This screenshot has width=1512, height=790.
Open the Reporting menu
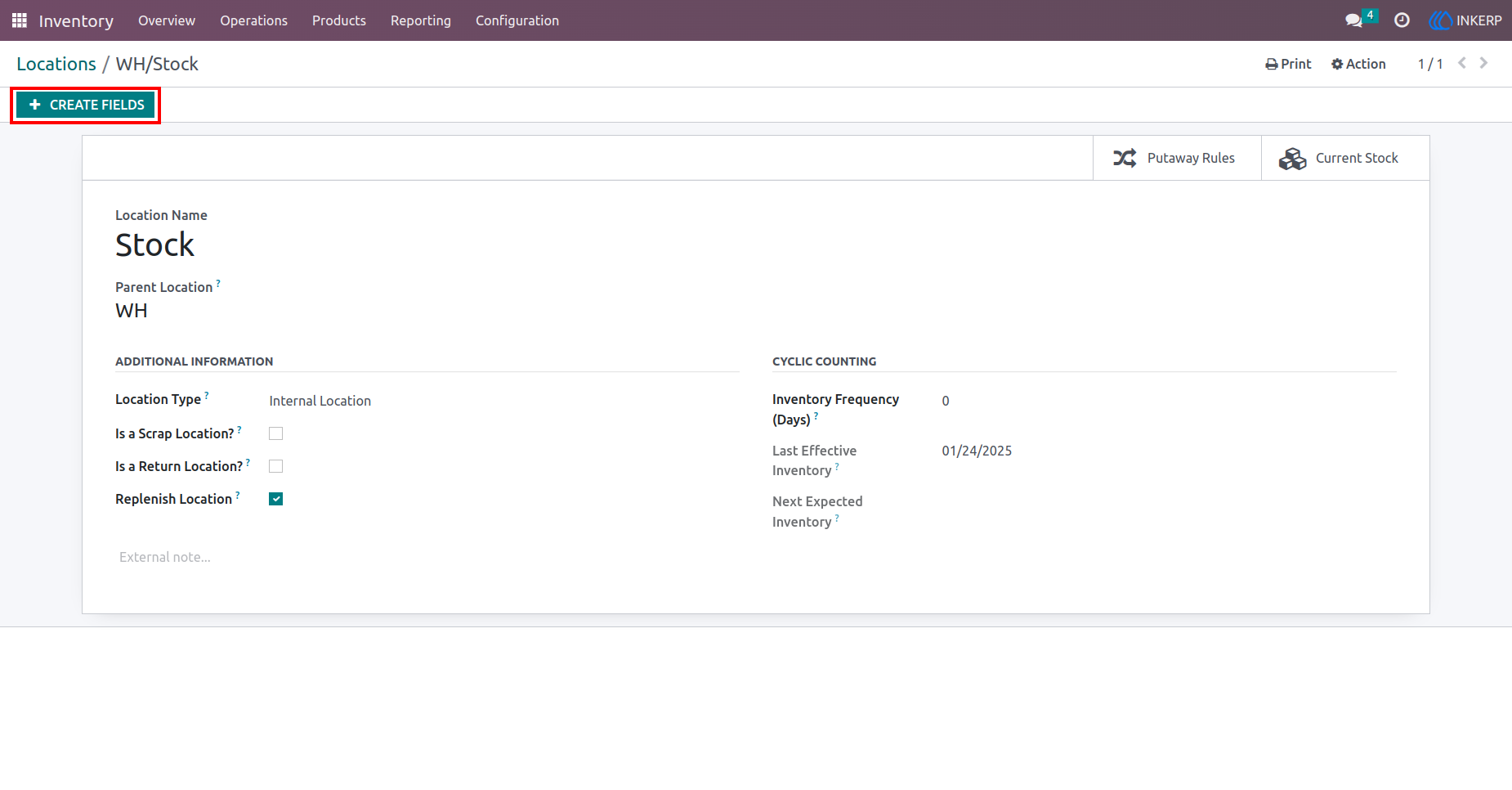[421, 20]
